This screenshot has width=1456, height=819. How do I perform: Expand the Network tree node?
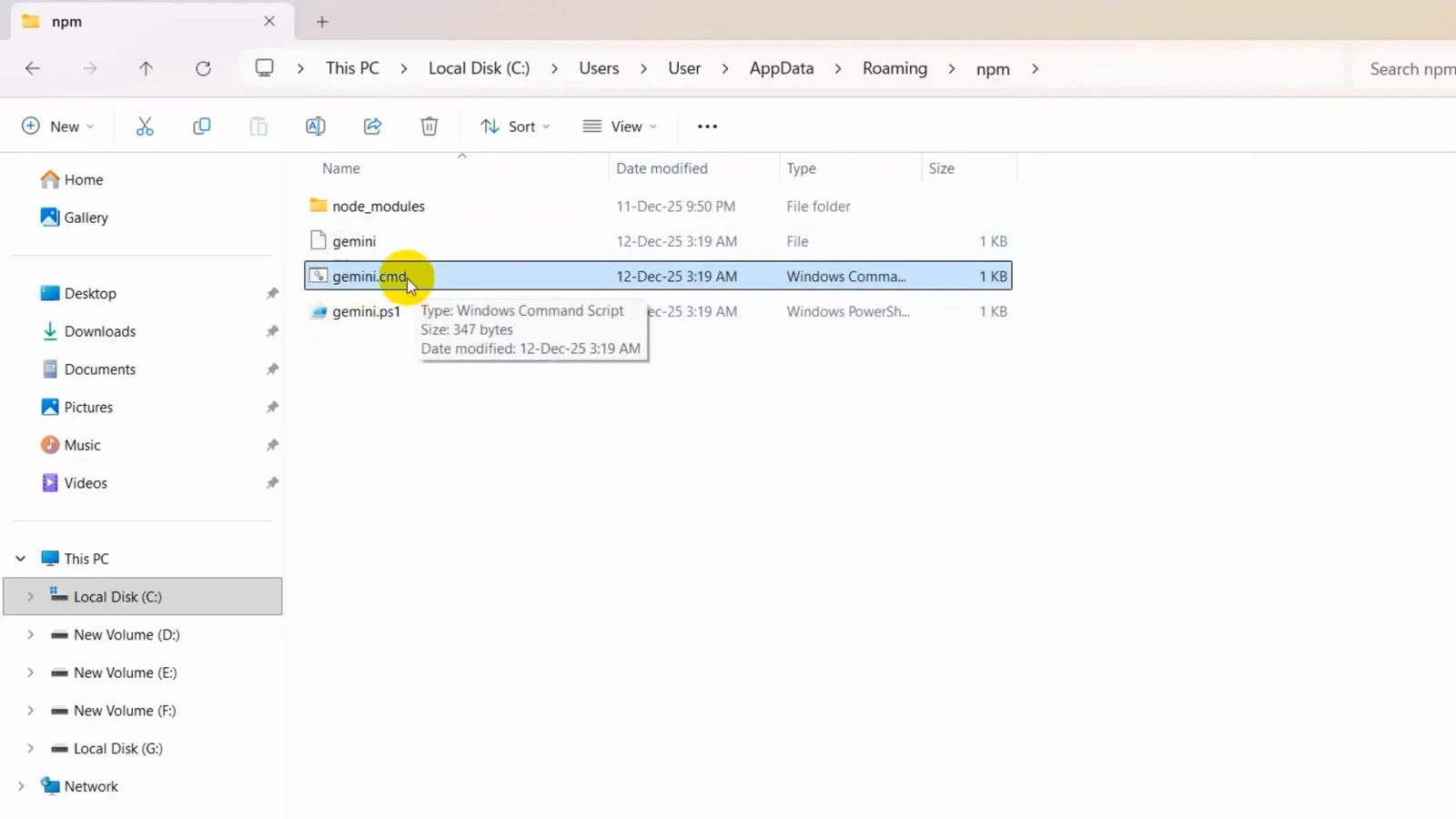click(x=21, y=786)
